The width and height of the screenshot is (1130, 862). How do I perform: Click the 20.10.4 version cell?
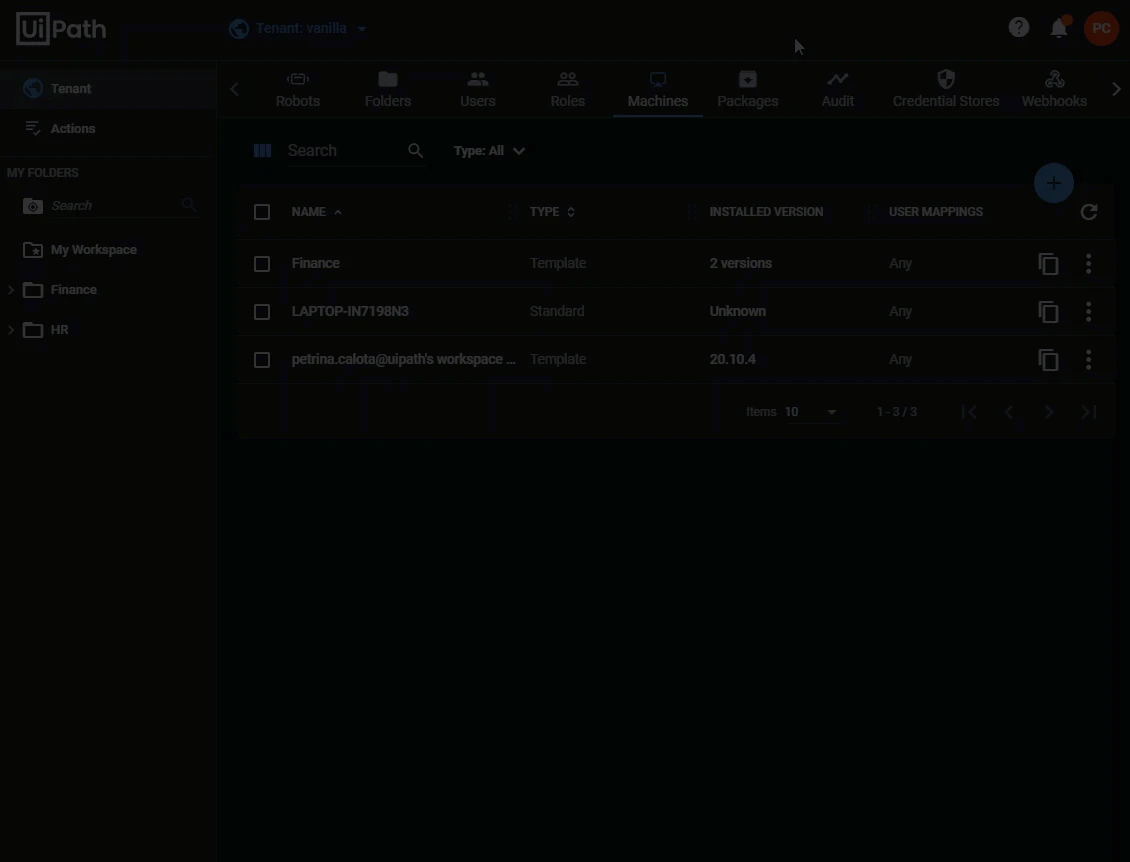732,359
